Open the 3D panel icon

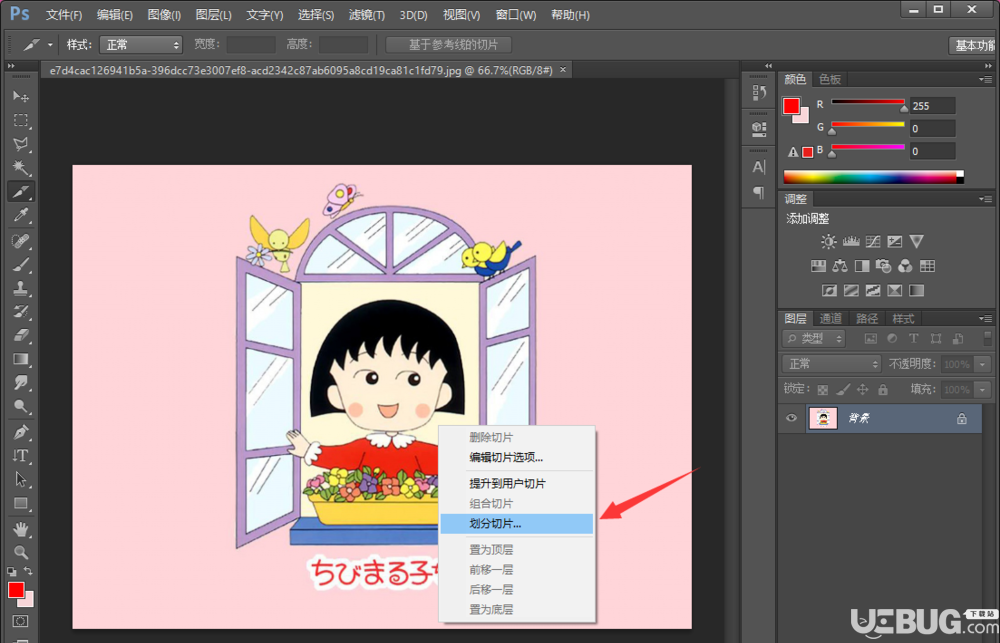pyautogui.click(x=759, y=129)
